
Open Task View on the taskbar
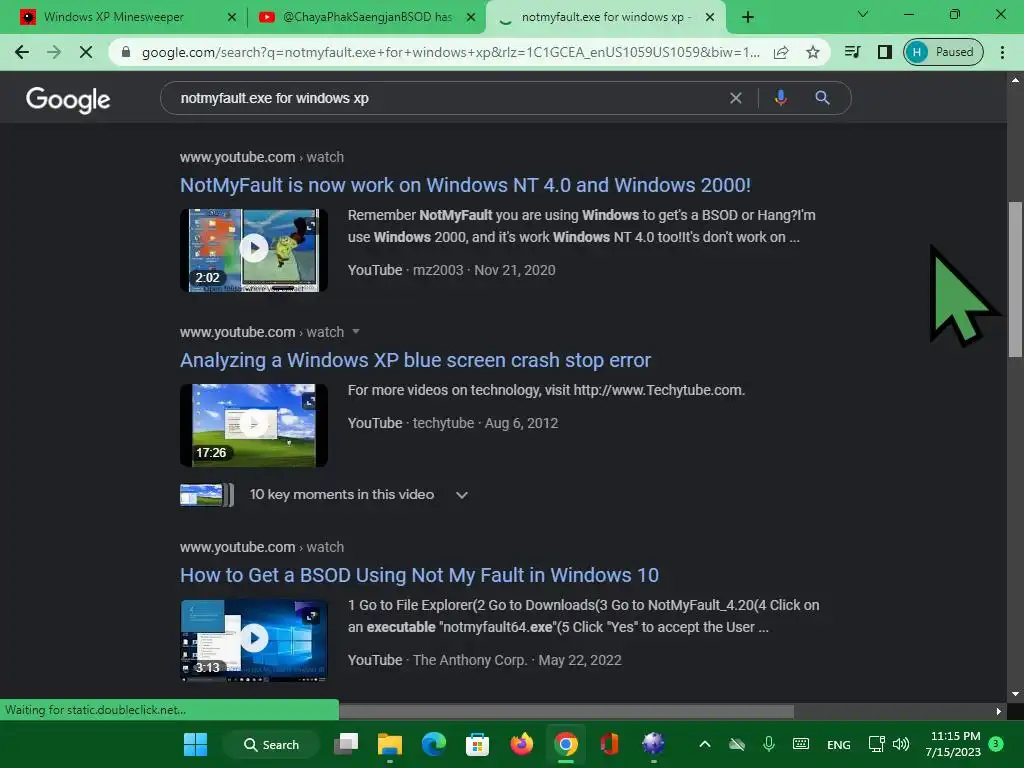coord(346,744)
